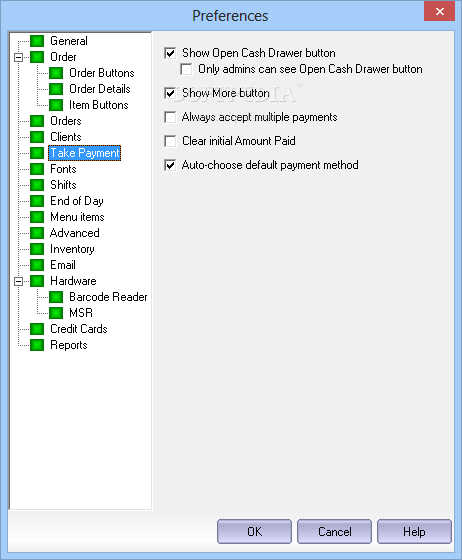Click the green icon beside Menu items
462x560 pixels.
click(37, 217)
